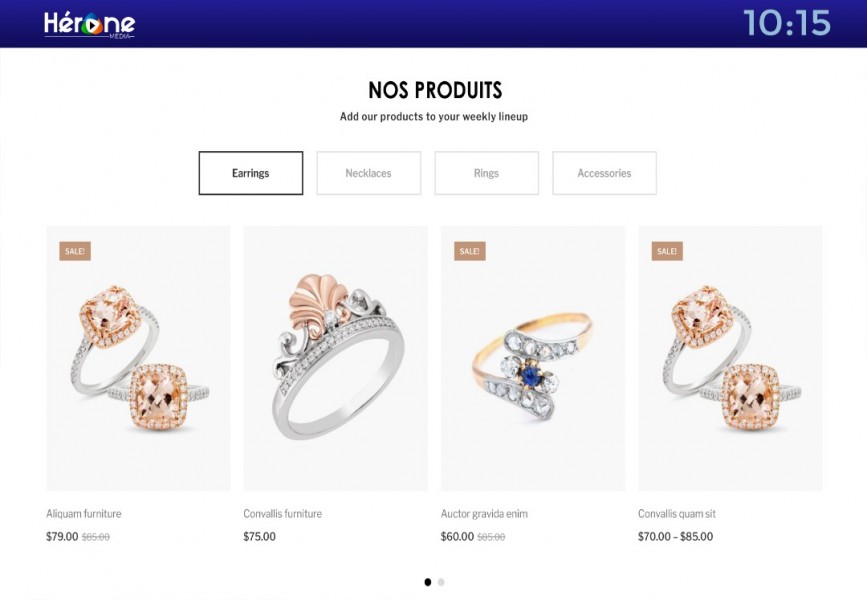Screen dimensions: 867x600
Task: Click the Hérone Media logo
Action: click(89, 25)
